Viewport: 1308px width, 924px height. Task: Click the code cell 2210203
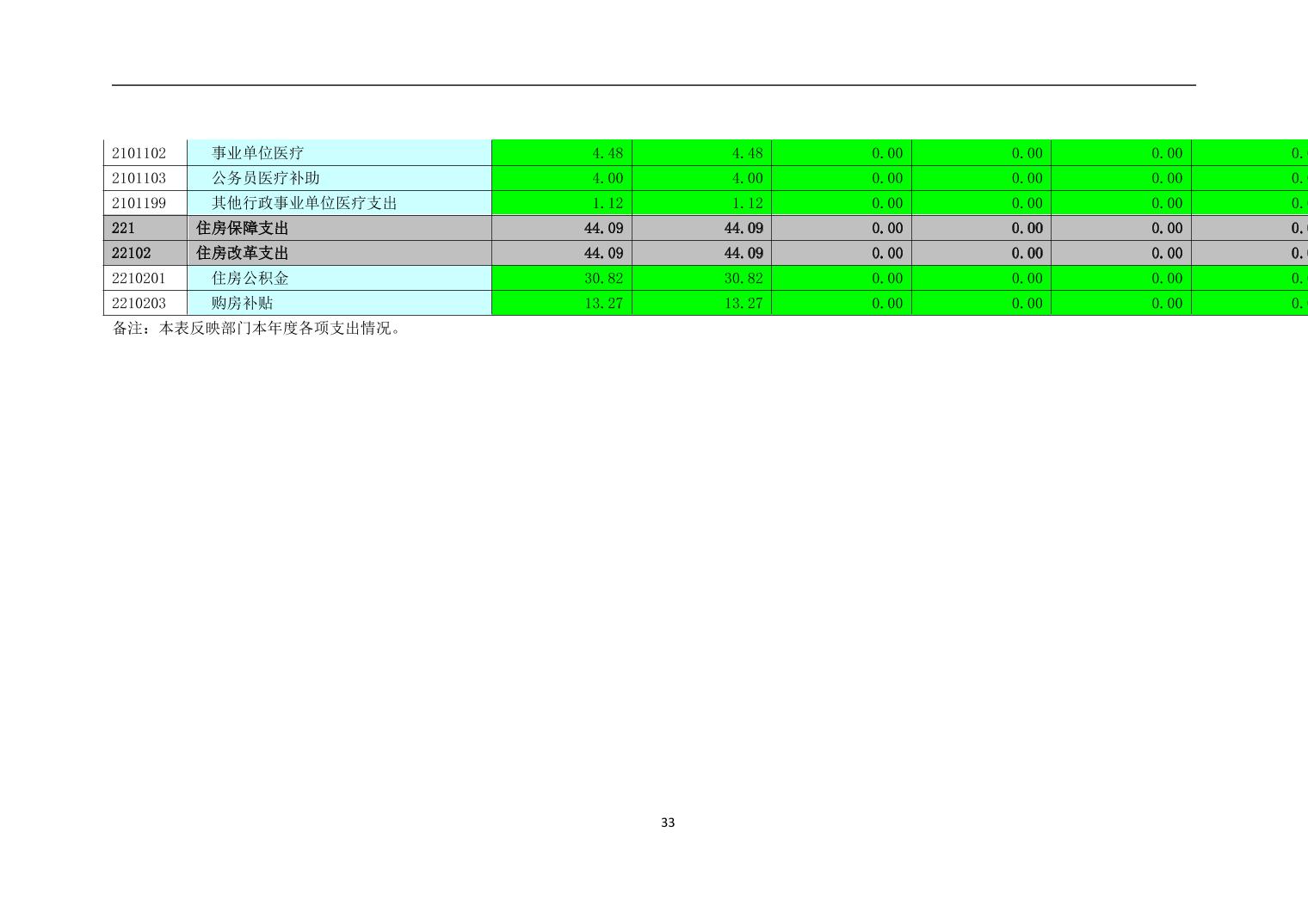point(139,303)
